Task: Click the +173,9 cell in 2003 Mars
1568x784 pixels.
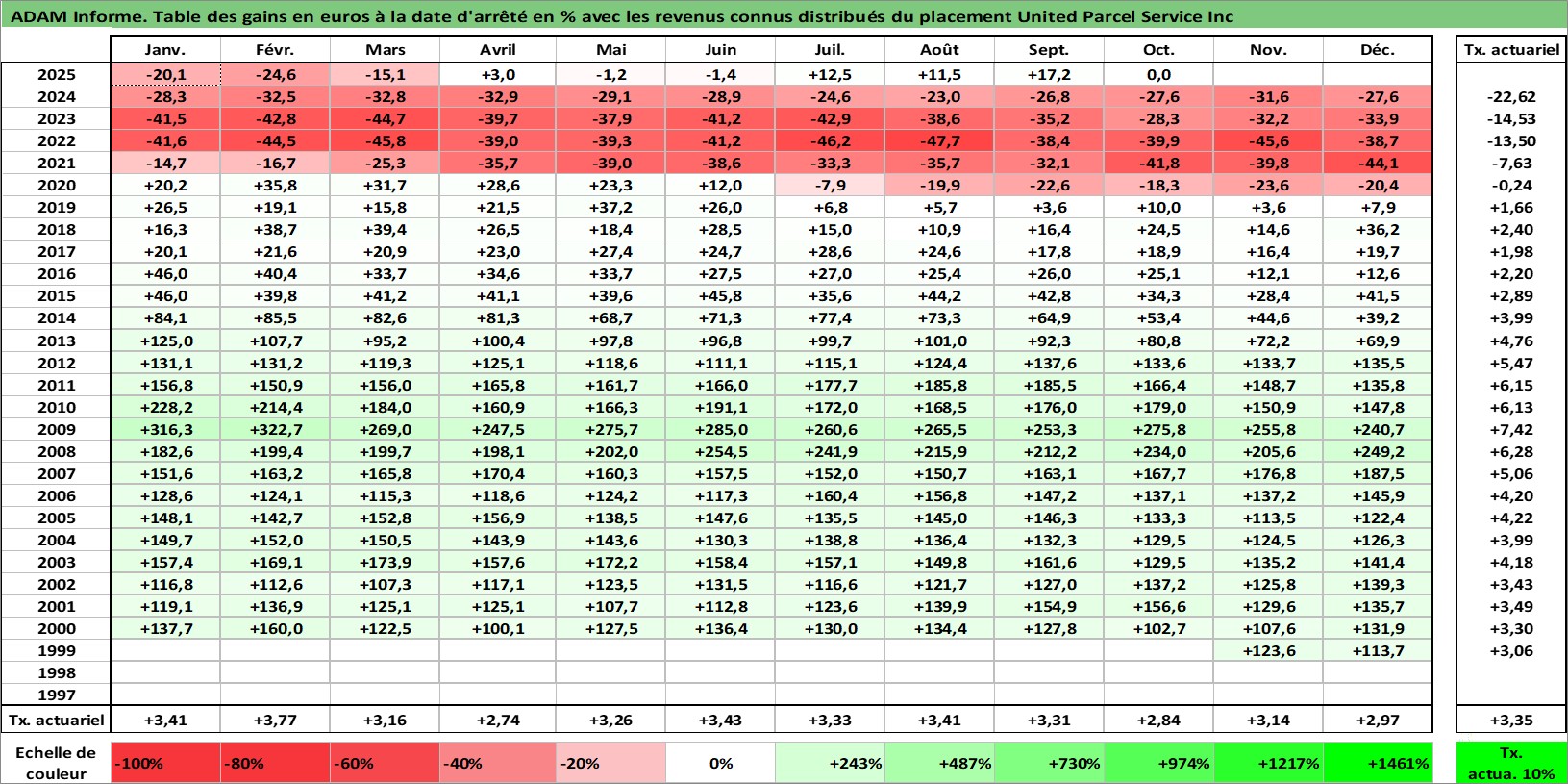Action: [x=385, y=562]
